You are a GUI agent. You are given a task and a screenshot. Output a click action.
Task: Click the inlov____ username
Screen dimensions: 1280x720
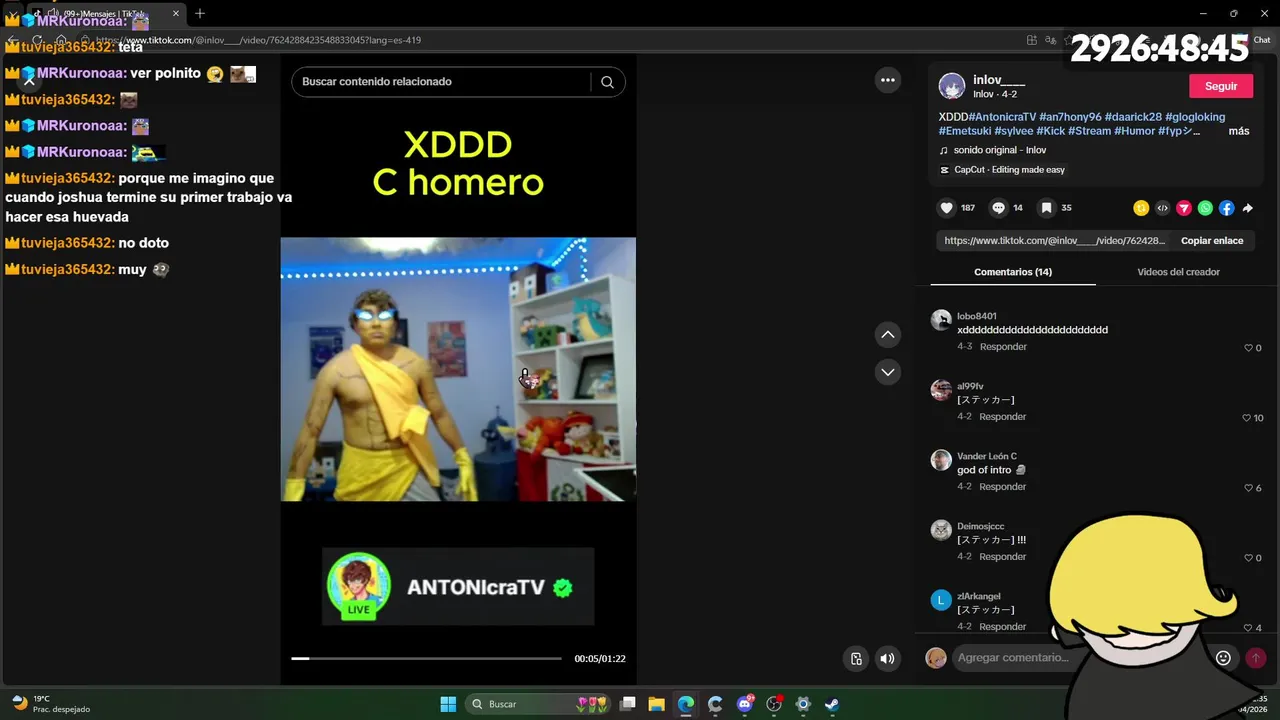tap(999, 80)
